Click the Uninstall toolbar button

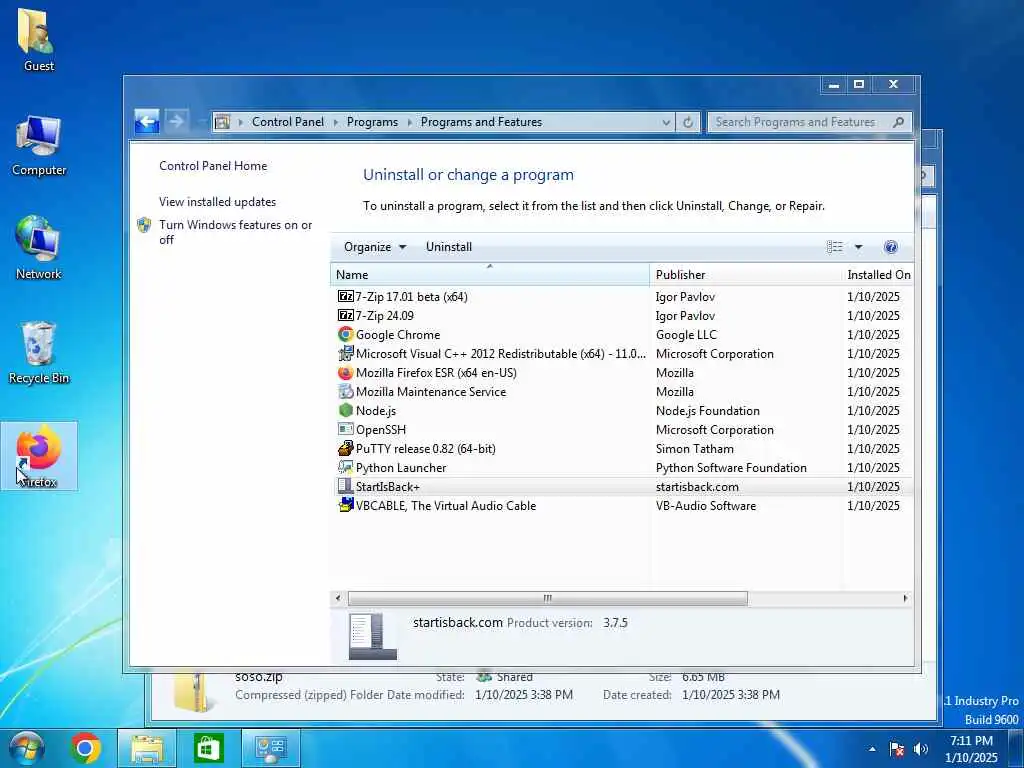click(x=449, y=247)
